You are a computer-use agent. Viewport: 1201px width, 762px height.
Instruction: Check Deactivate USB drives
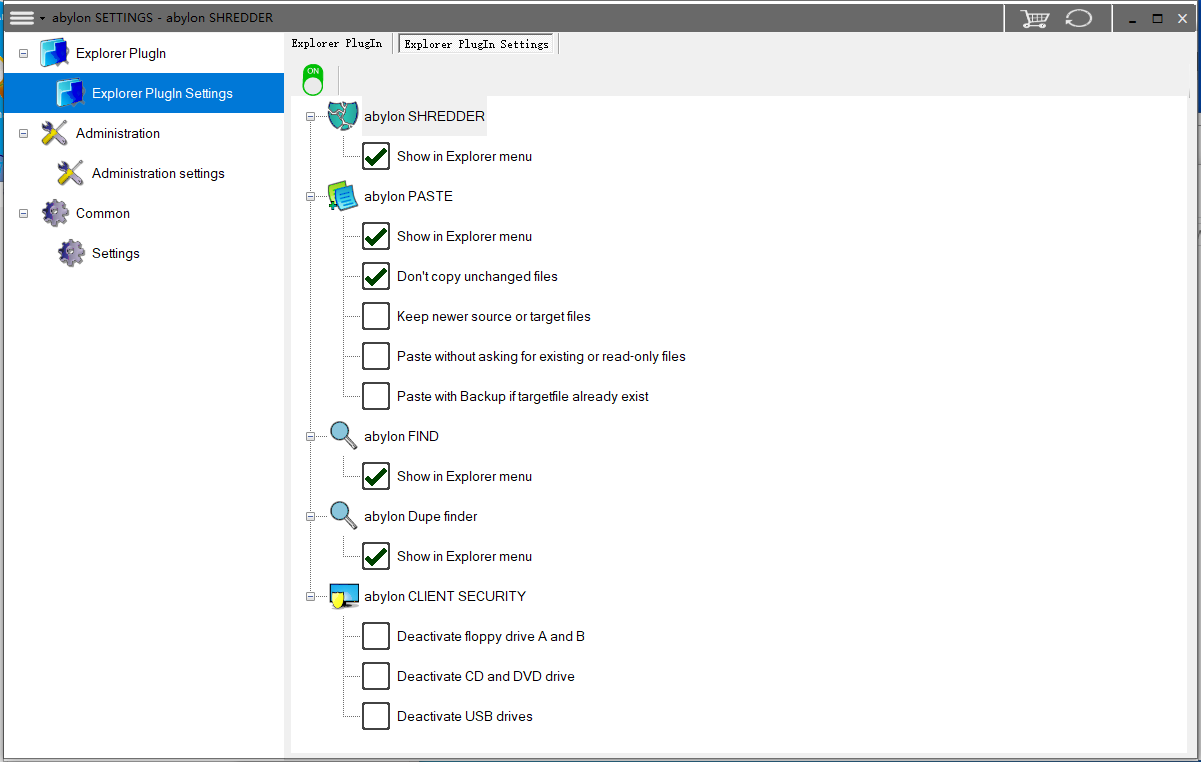(376, 716)
